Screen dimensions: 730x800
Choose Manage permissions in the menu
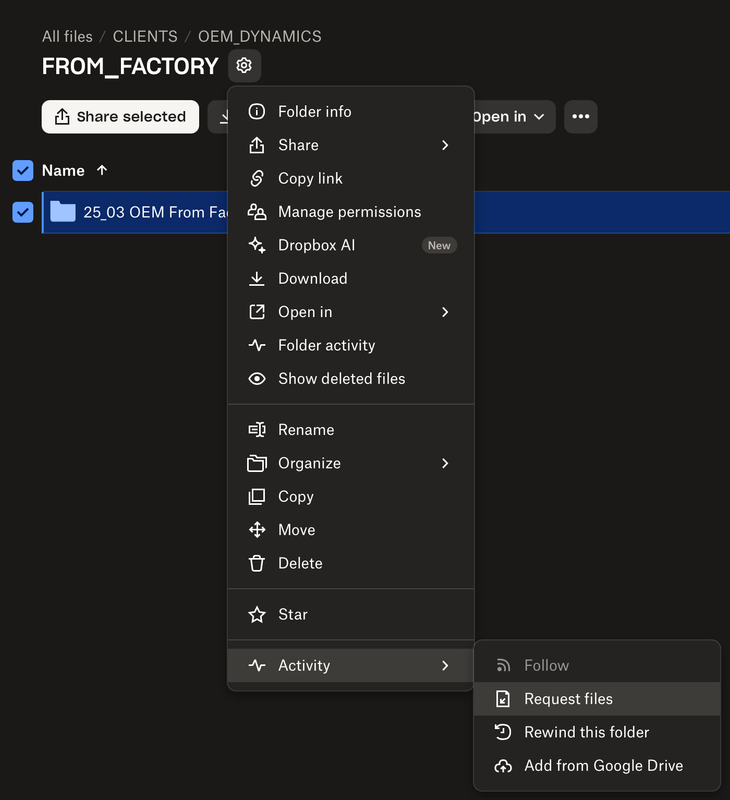tap(349, 212)
